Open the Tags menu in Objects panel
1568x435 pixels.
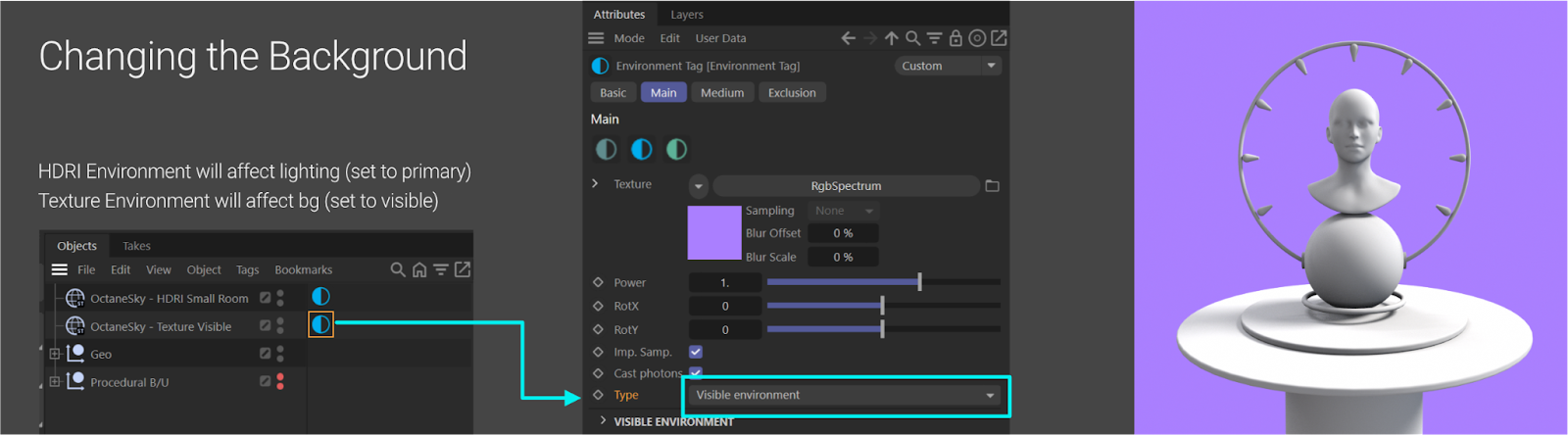click(248, 269)
